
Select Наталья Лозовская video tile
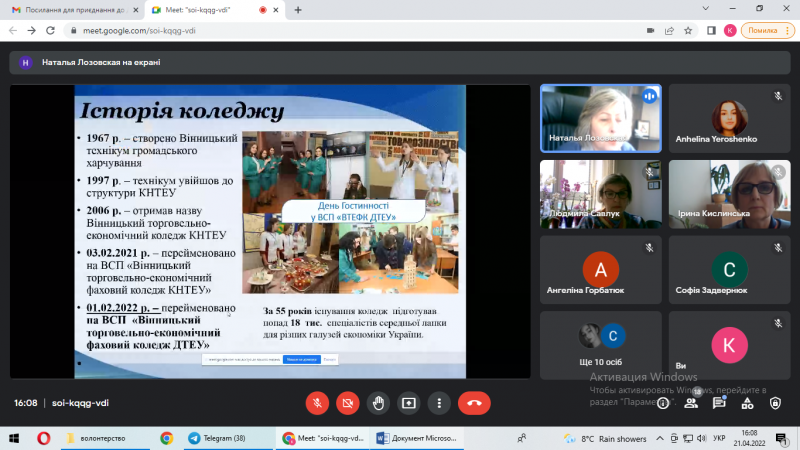tap(601, 118)
